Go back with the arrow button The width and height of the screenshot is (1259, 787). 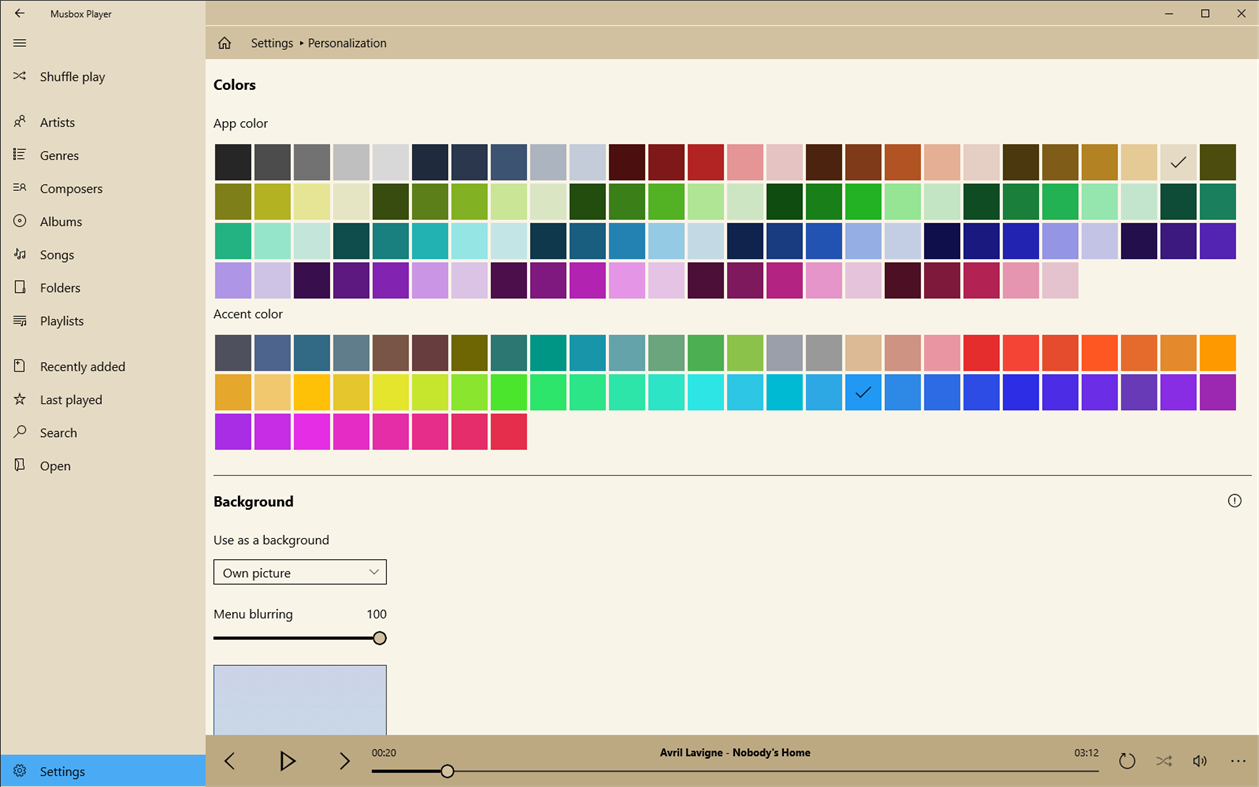coord(20,13)
